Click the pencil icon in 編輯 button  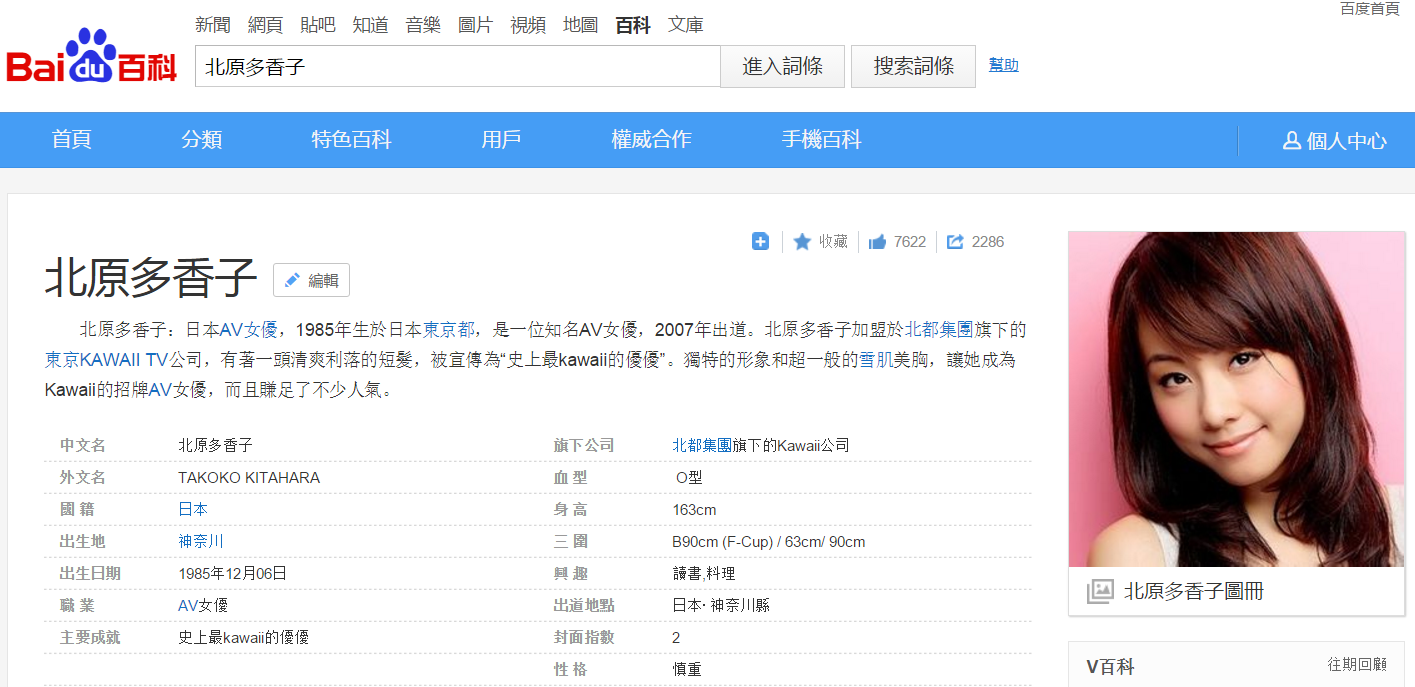tap(292, 280)
